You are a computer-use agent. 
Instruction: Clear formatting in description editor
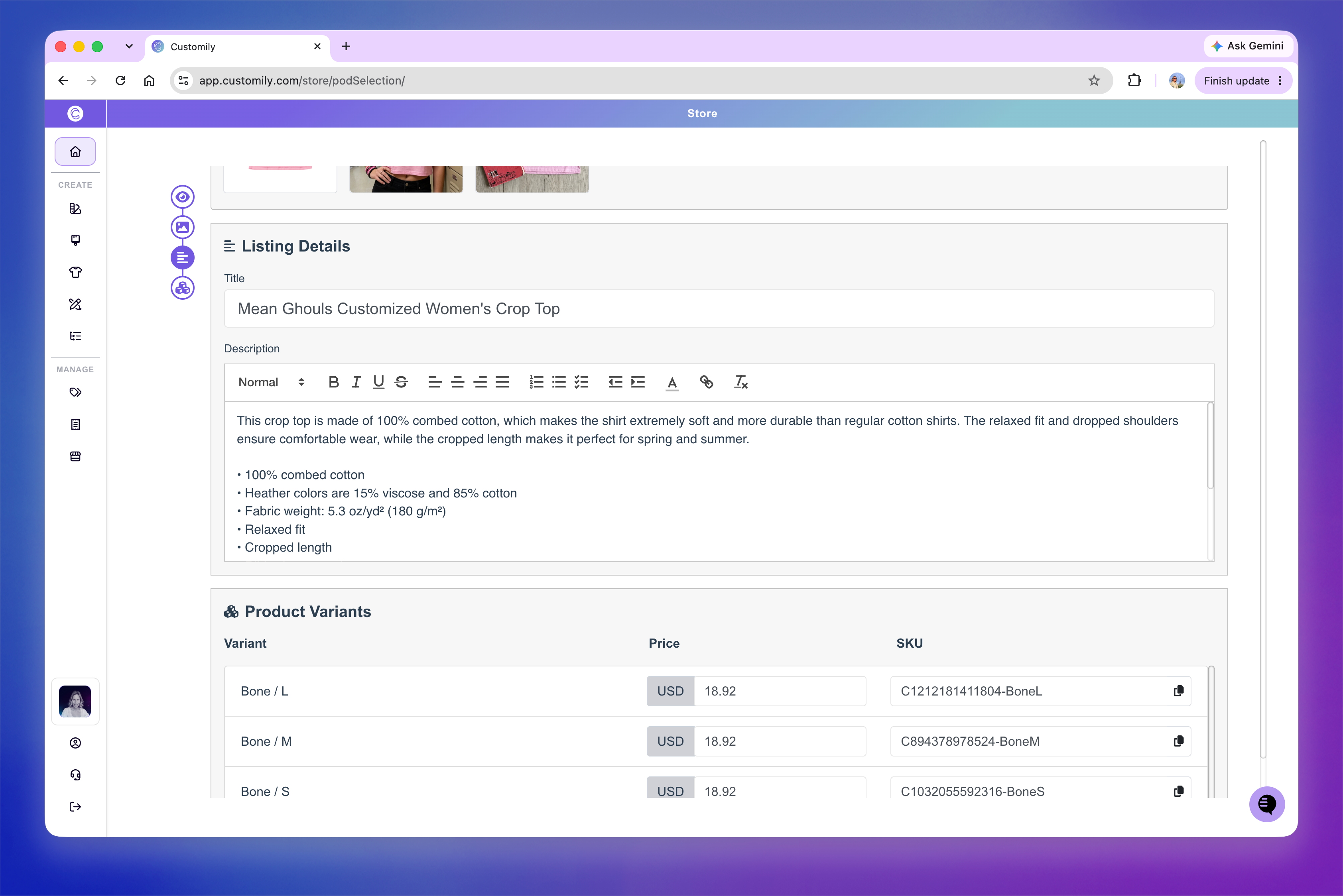click(x=741, y=382)
